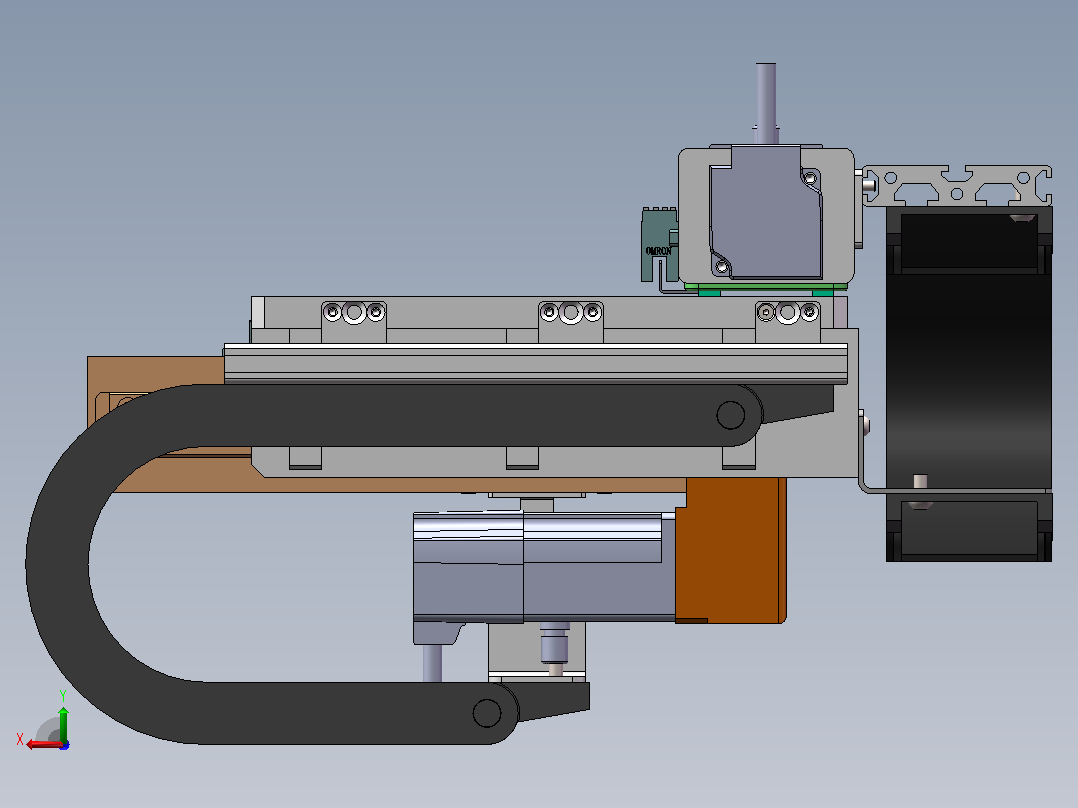1078x808 pixels.
Task: Select the red X axis arrow
Action: point(43,744)
